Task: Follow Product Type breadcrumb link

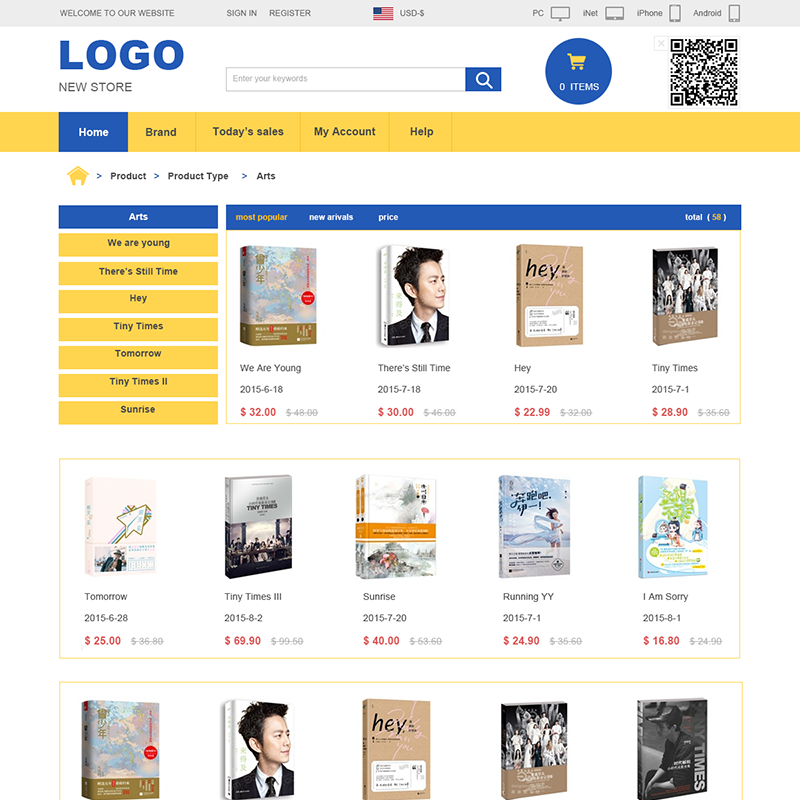Action: (198, 176)
